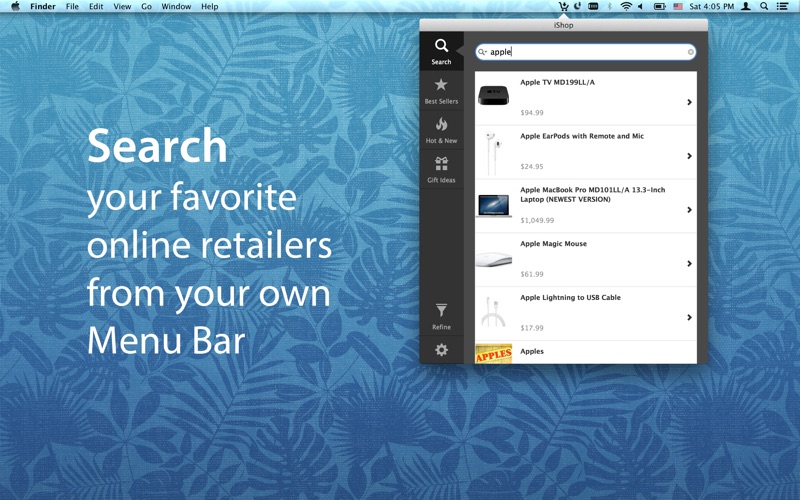Open Spotlight search icon
Viewport: 800px width, 500px height.
tap(764, 6)
